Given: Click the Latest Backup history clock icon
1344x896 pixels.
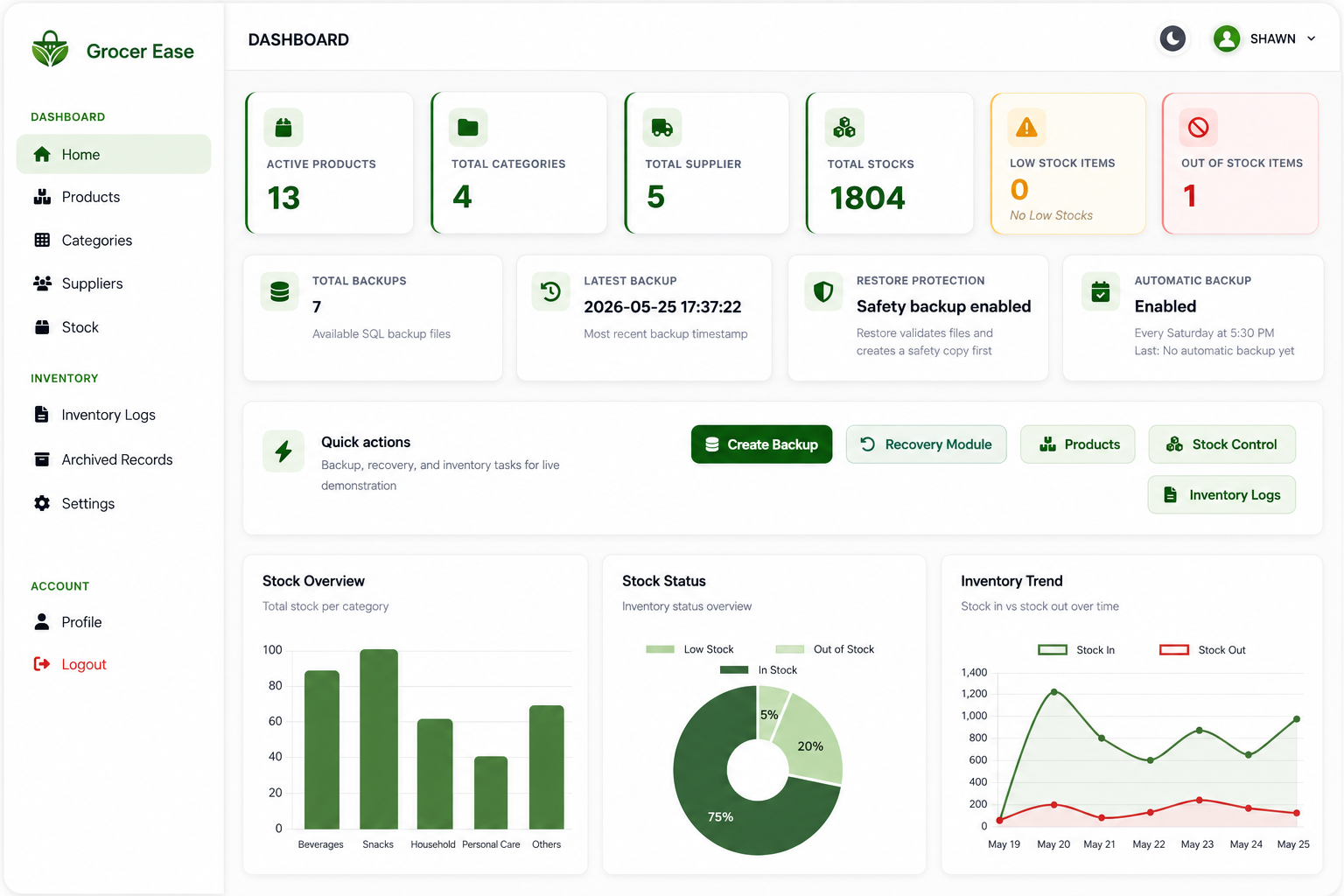Looking at the screenshot, I should 551,291.
